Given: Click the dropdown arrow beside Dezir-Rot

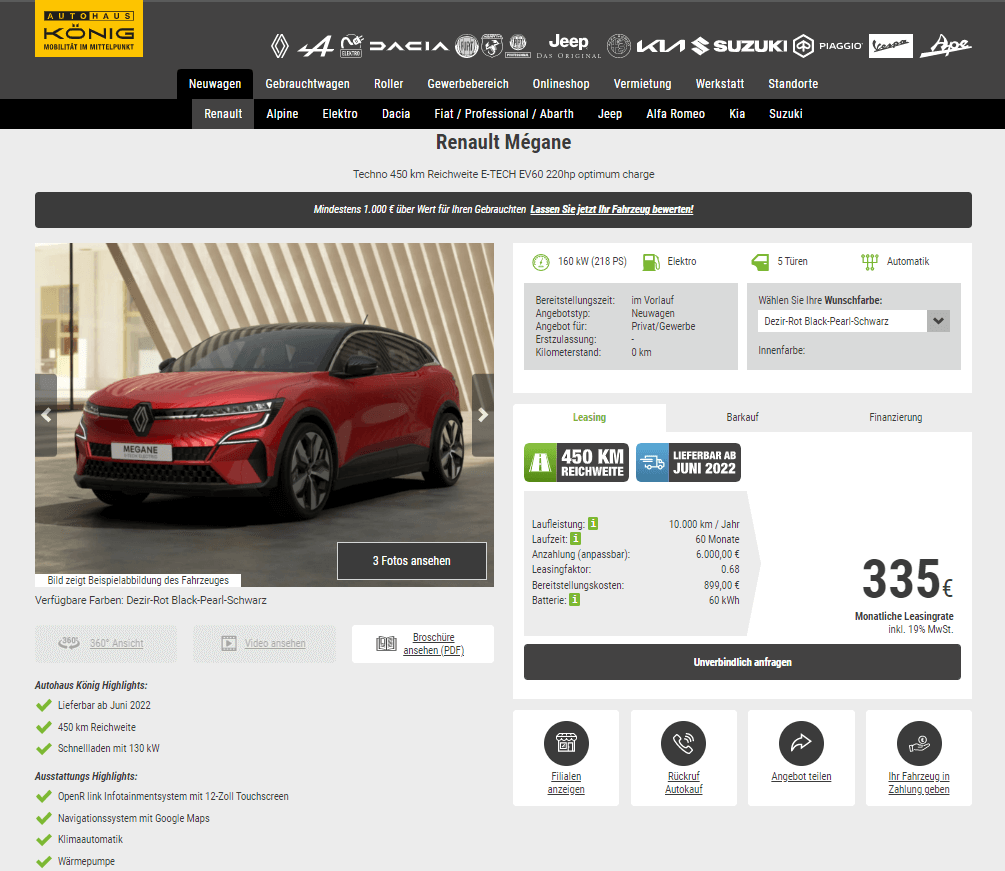Looking at the screenshot, I should [x=938, y=321].
